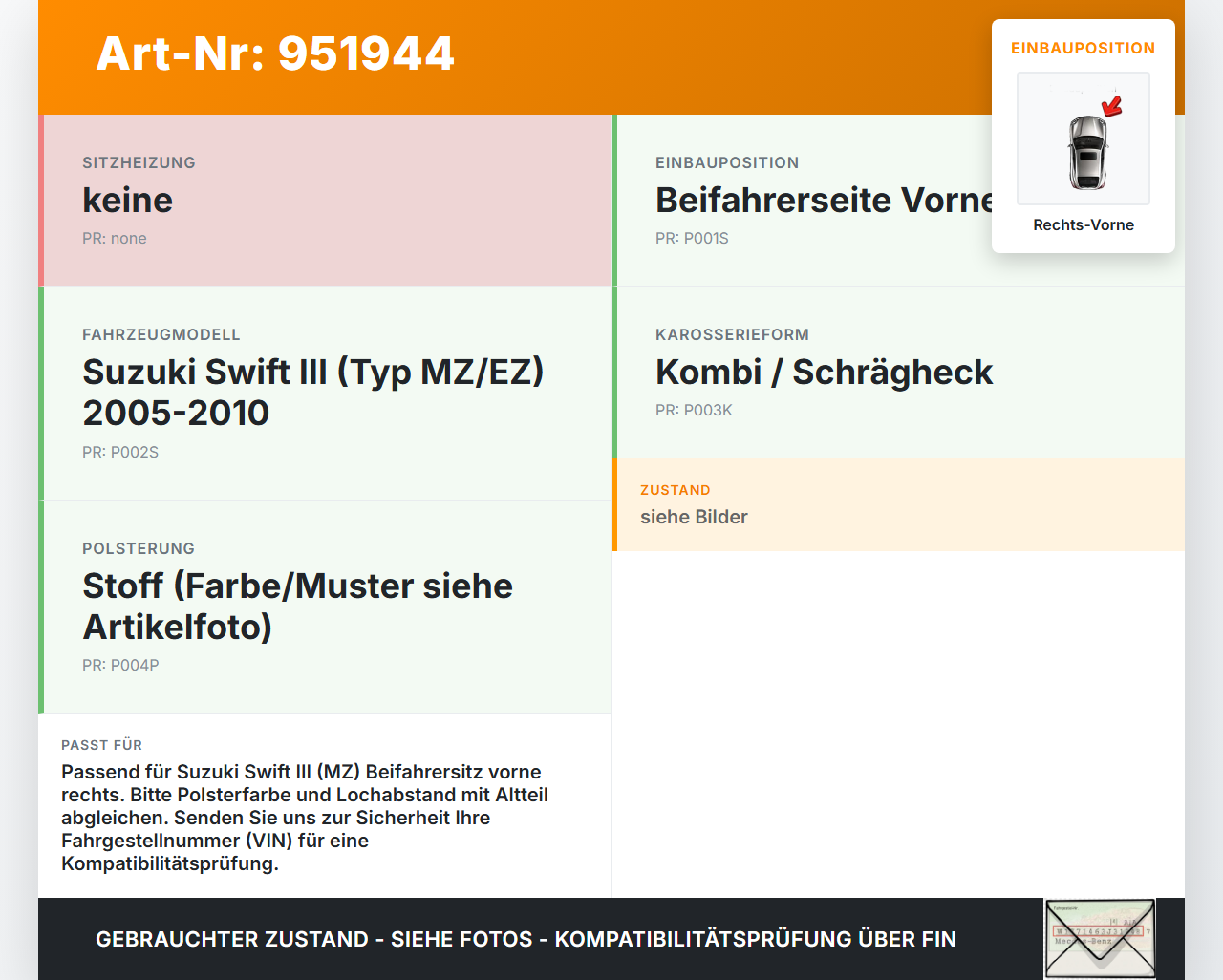Click the FAHRZEUGMODELL label
1223x980 pixels.
[161, 334]
